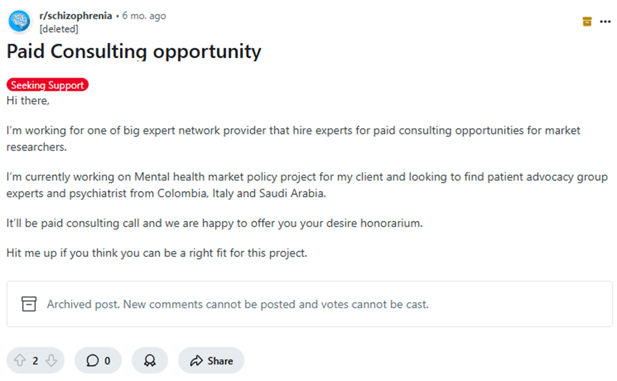The height and width of the screenshot is (381, 617).
Task: Click the gold archived box icon
Action: (x=587, y=22)
